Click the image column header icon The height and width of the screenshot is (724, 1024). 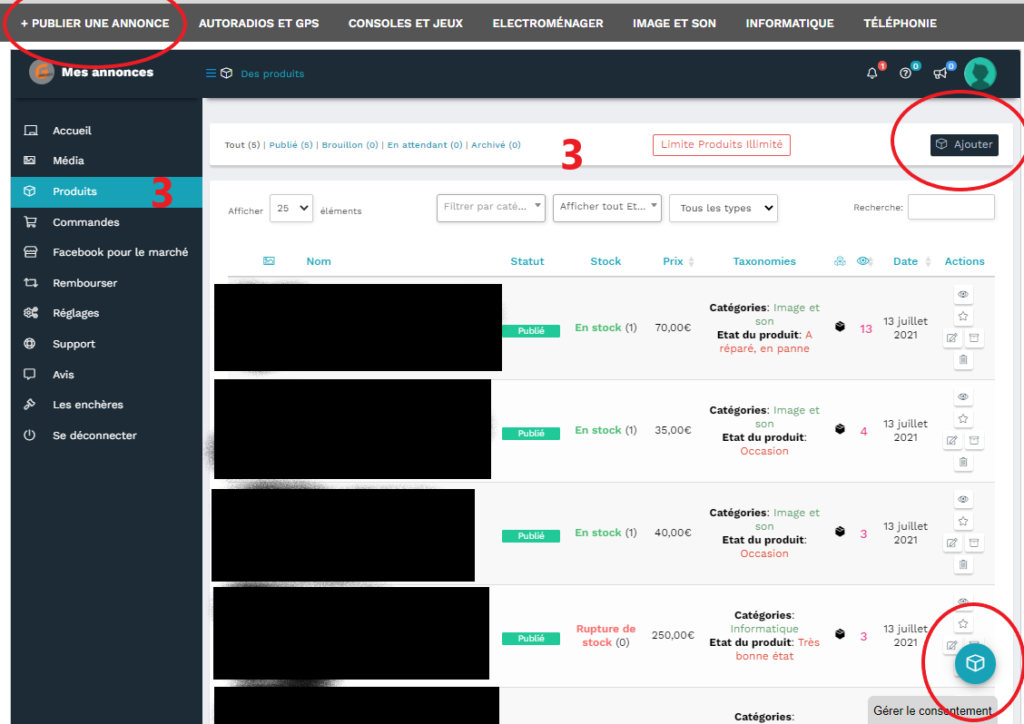pyautogui.click(x=268, y=261)
